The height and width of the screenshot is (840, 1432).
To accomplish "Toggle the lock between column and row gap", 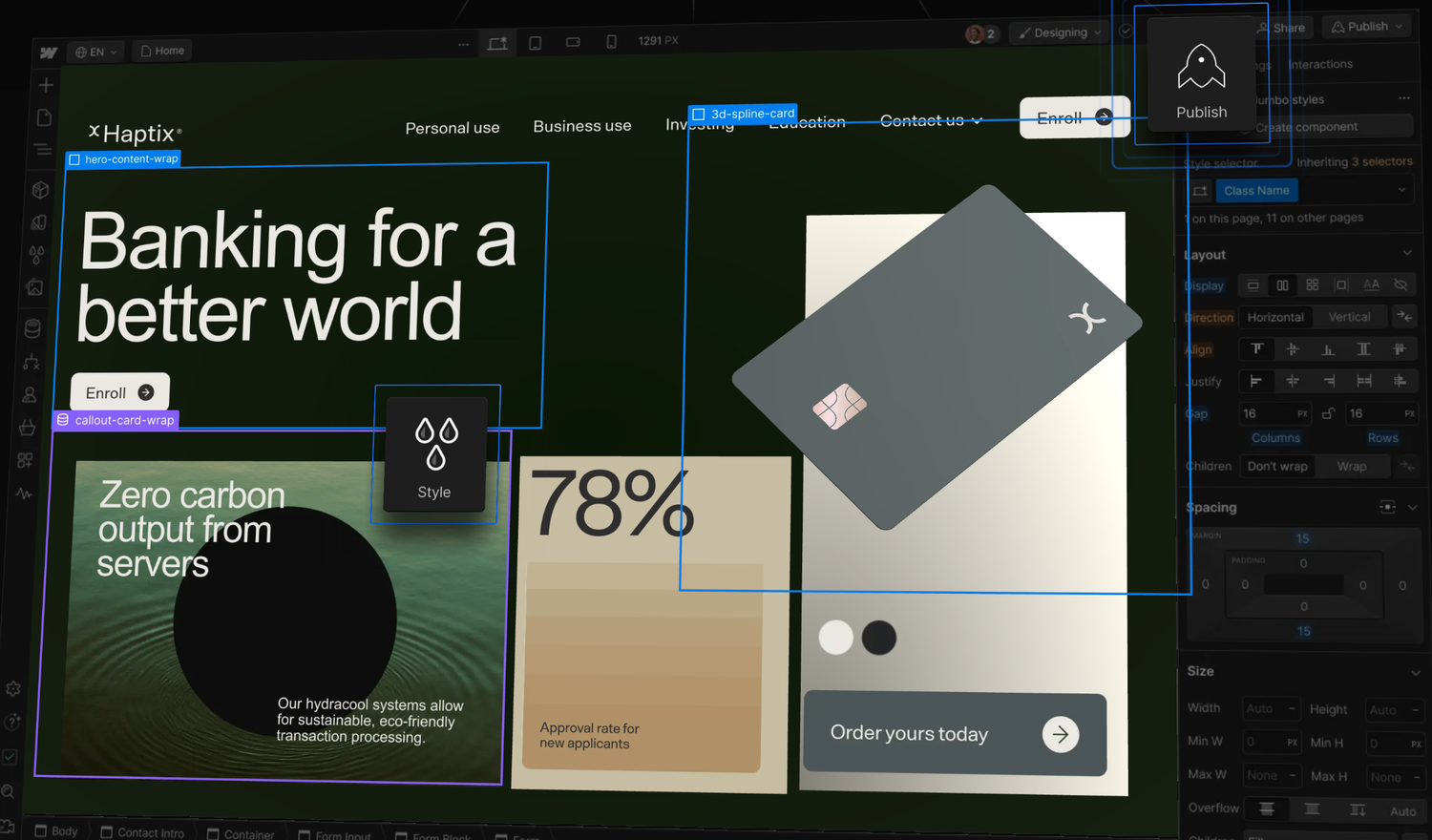I will [x=1328, y=412].
